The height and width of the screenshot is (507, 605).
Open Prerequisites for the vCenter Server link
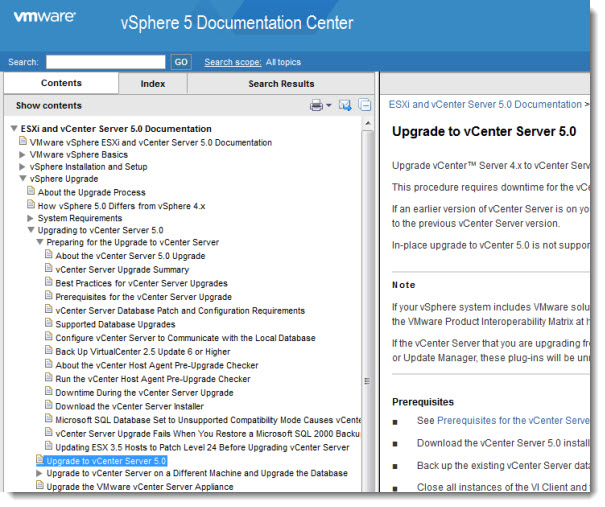pyautogui.click(x=515, y=422)
